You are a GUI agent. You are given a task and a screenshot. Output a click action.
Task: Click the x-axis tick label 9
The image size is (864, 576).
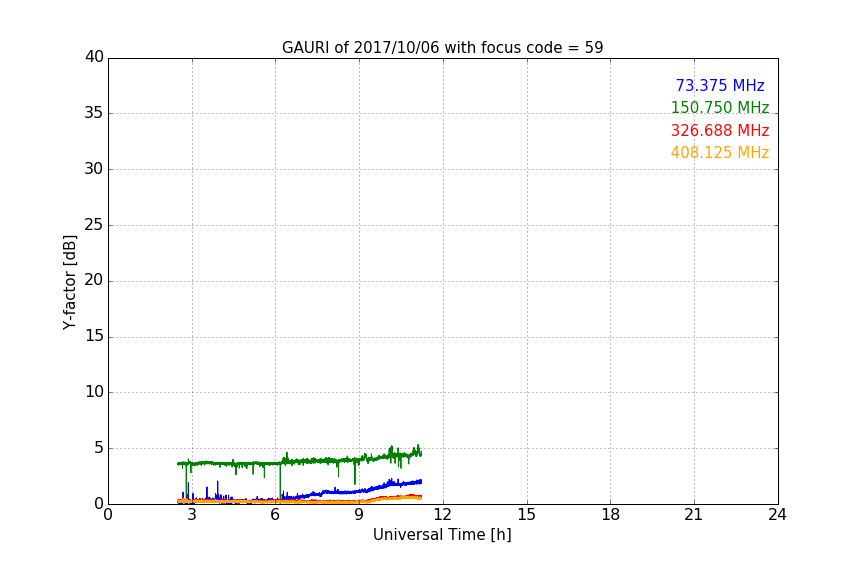click(x=359, y=515)
